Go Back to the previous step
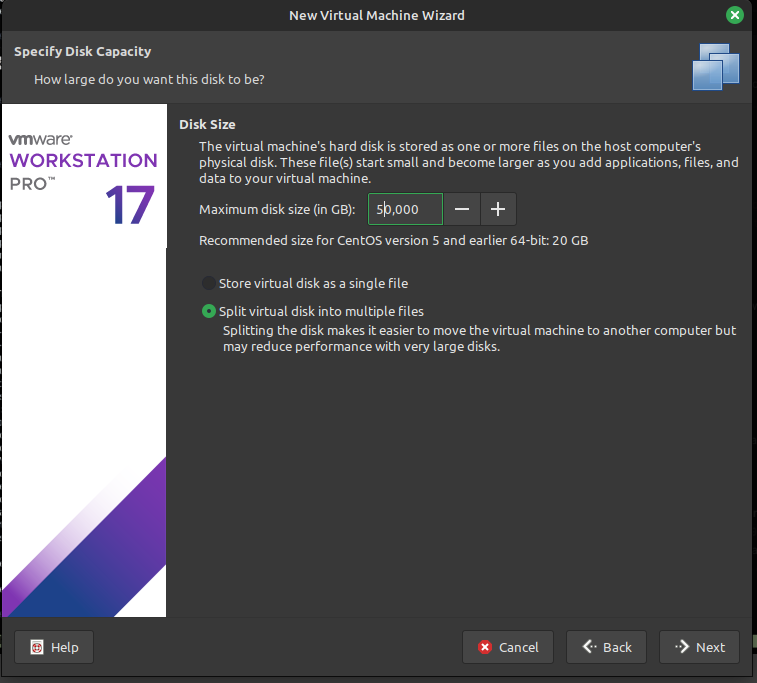The image size is (757, 683). (606, 647)
